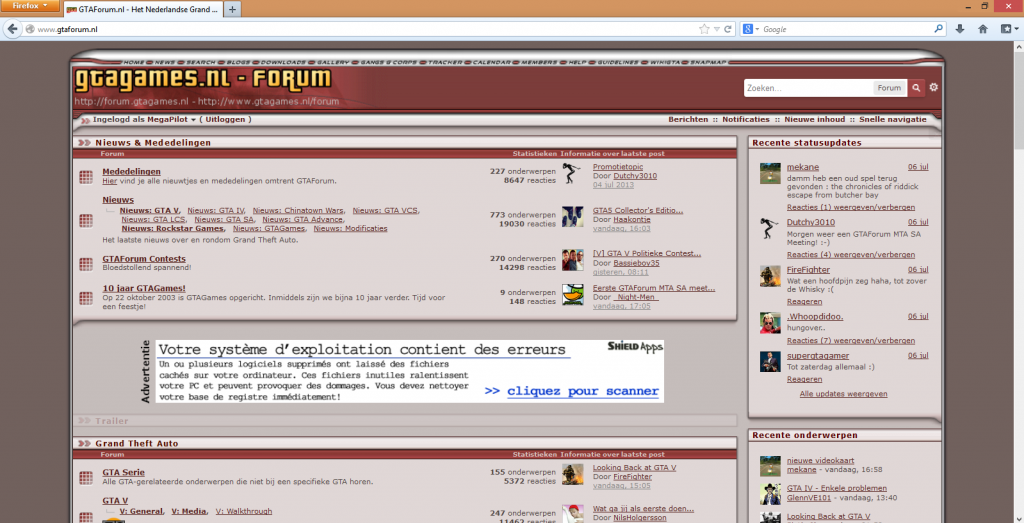Collapse the Nieuws & Mededelingen category
1024x523 pixels.
coord(84,142)
